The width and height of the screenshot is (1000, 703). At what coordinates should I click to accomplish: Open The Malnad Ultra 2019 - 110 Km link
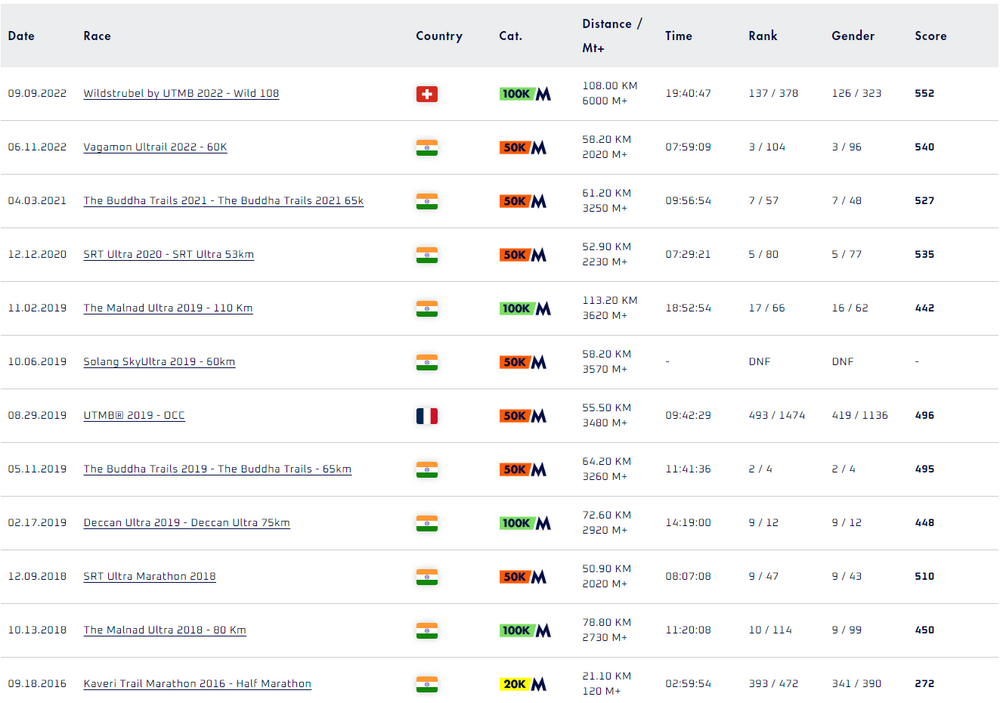(x=168, y=307)
